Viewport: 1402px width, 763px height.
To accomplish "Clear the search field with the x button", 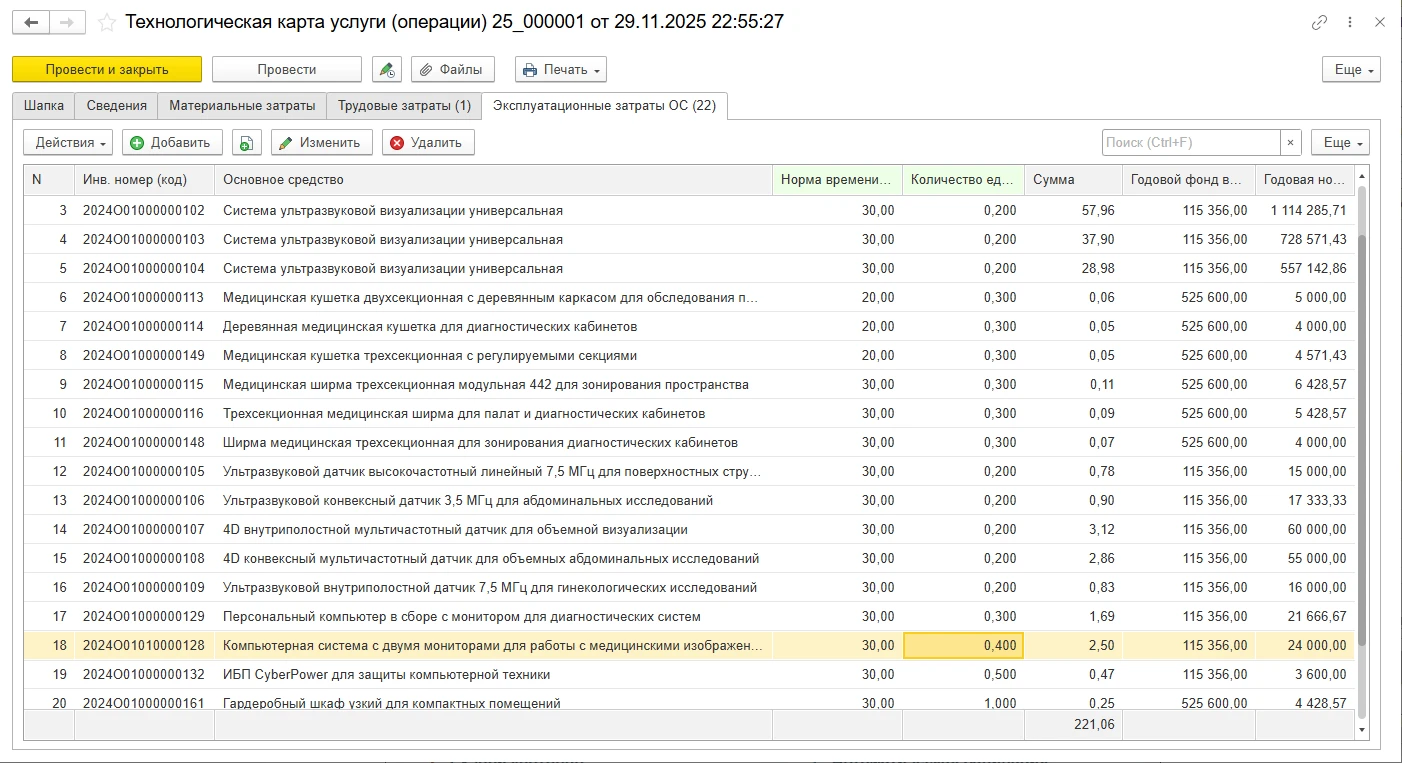I will point(1291,142).
